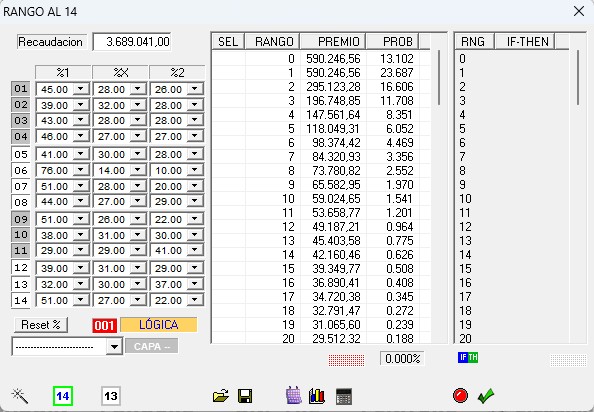594x412 pixels.
Task: Open the dashed-line combo box below Reset
Action: (x=67, y=346)
